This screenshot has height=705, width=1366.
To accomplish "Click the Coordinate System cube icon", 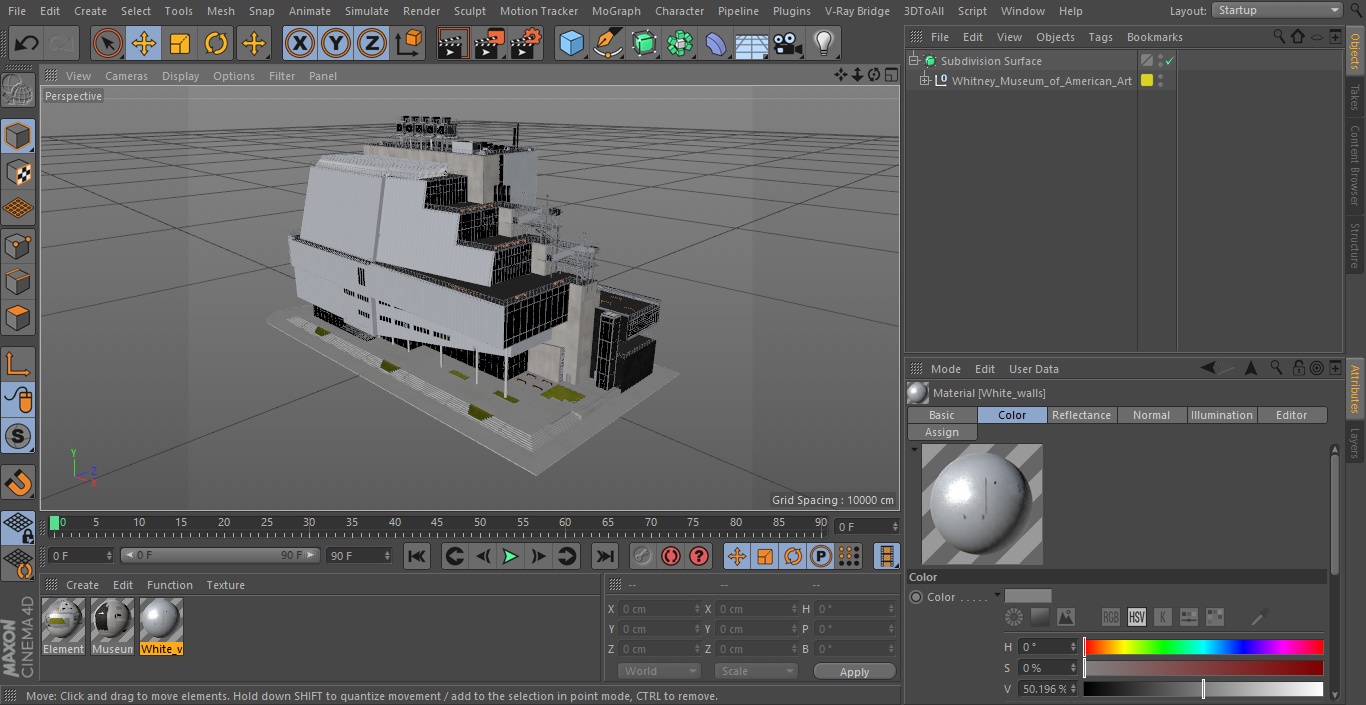I will 409,43.
